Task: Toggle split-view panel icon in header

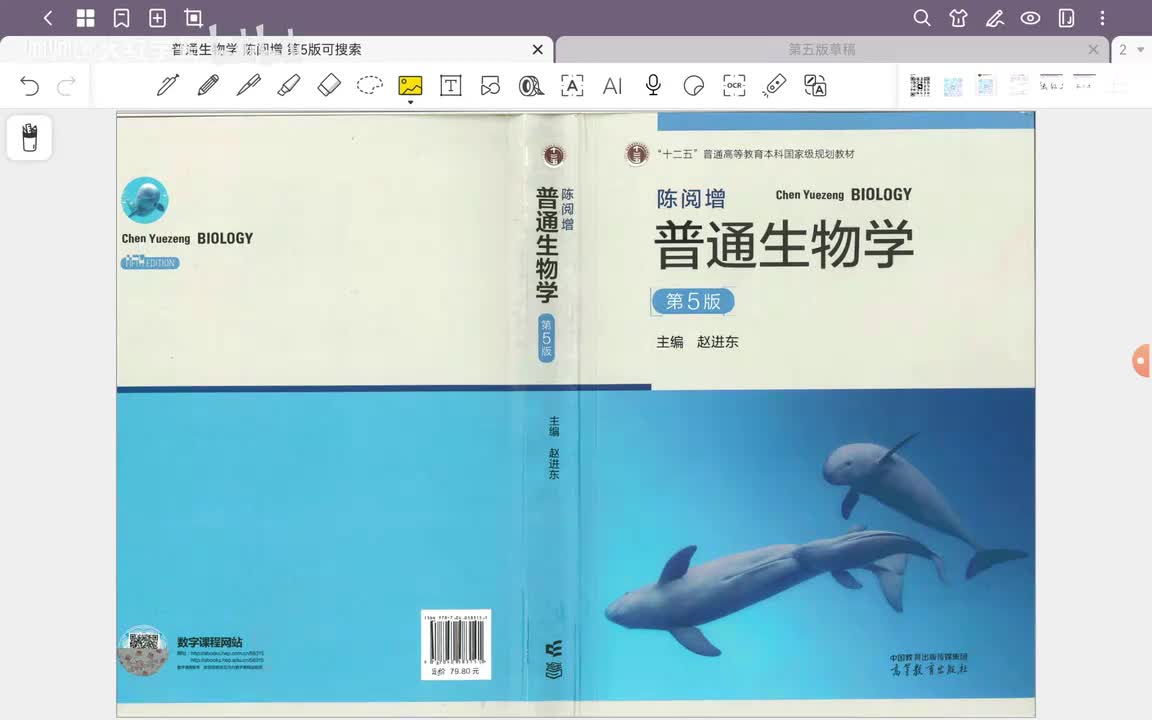Action: coord(1066,18)
